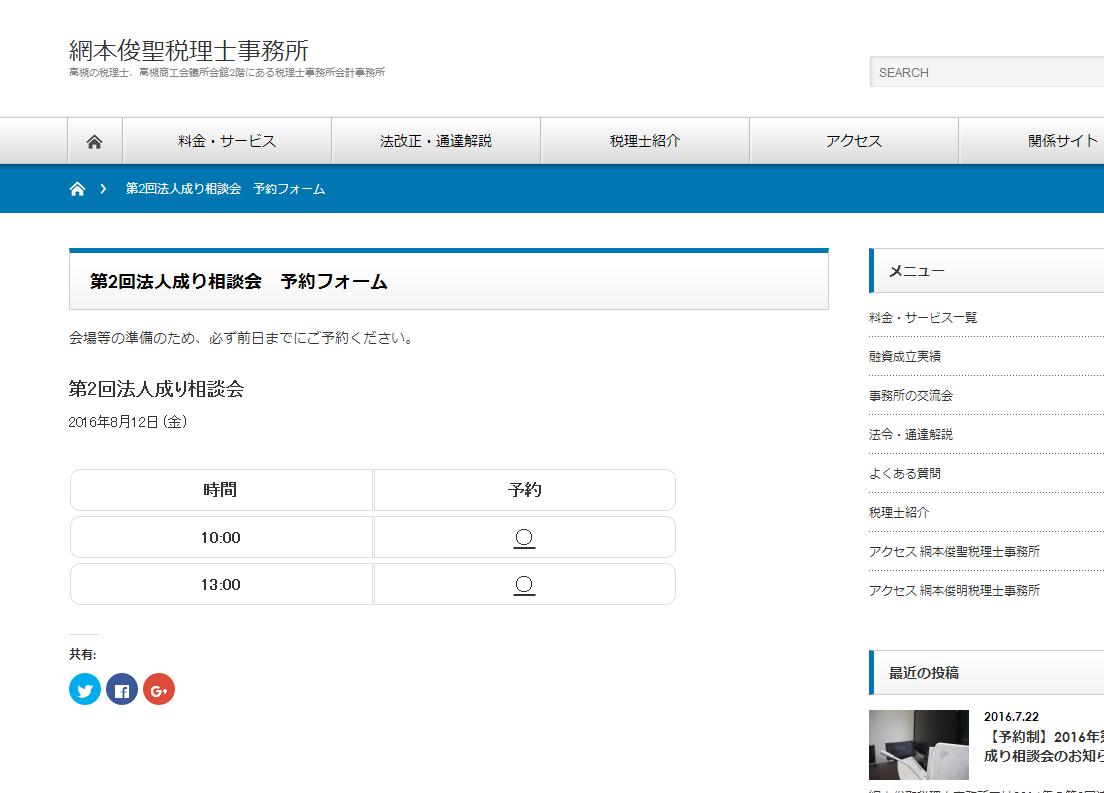The image size is (1104, 793).
Task: Click the home icon in navigation bar
Action: tap(95, 141)
